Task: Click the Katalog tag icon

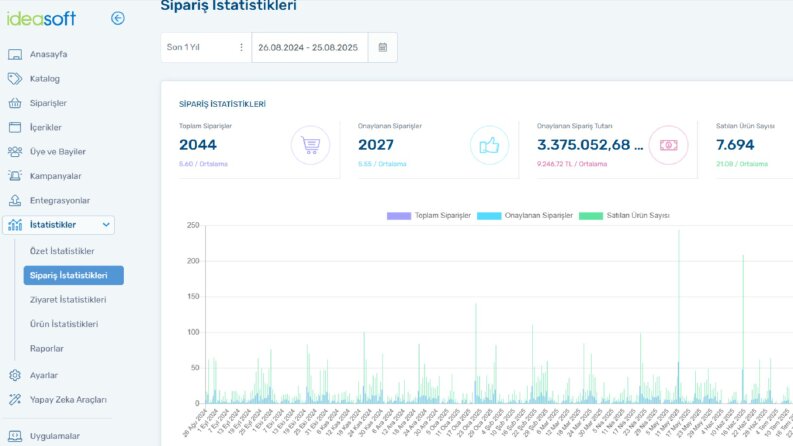Action: click(15, 78)
